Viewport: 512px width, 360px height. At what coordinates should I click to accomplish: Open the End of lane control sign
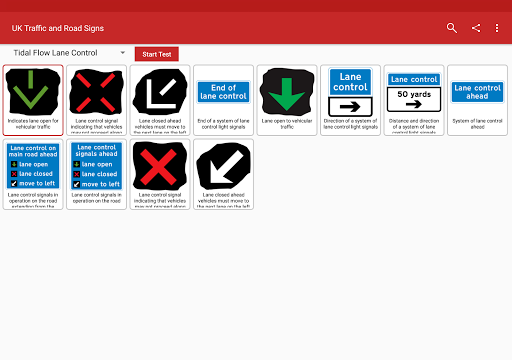(x=223, y=100)
